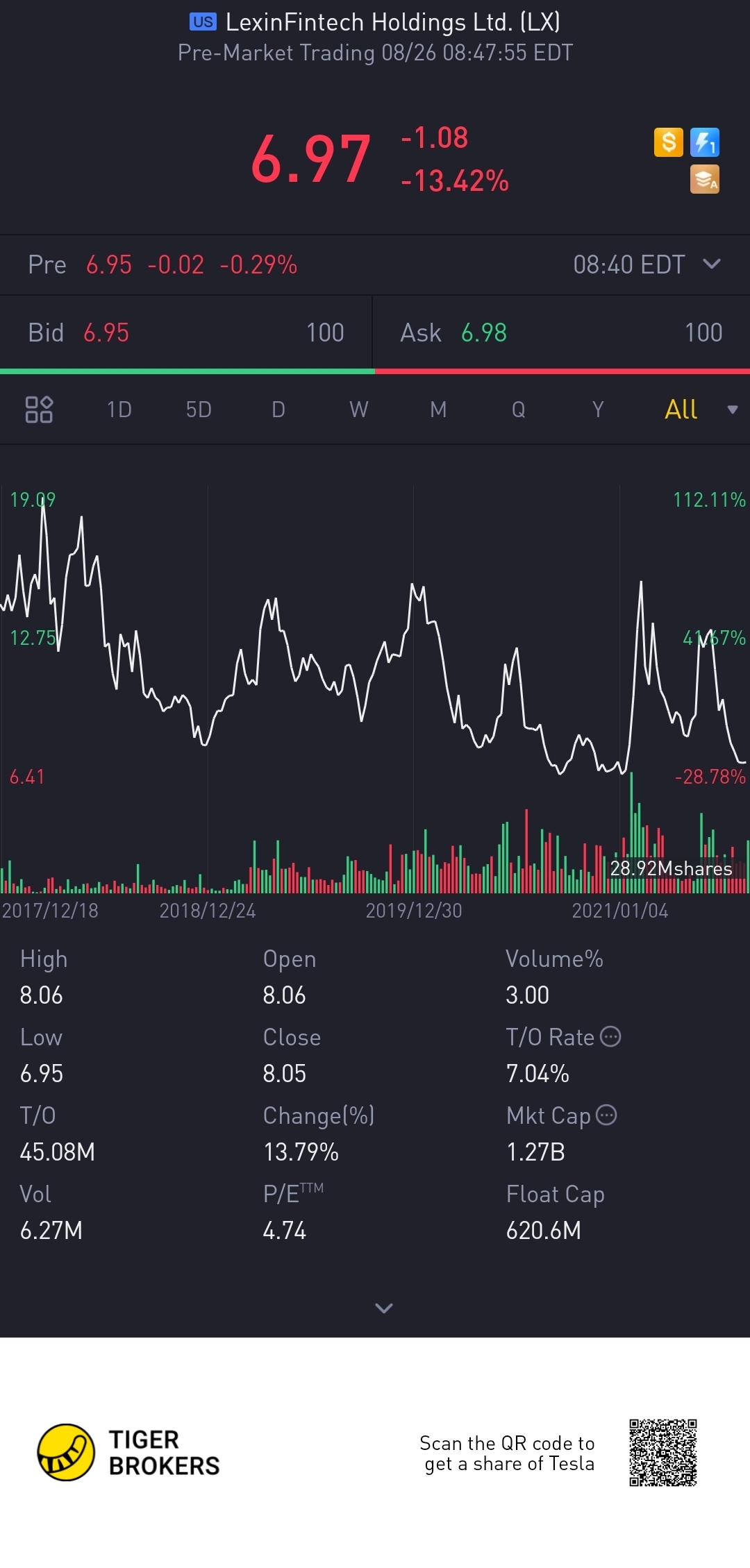This screenshot has width=750, height=1568.
Task: Select the D daily chart tab
Action: (x=278, y=410)
